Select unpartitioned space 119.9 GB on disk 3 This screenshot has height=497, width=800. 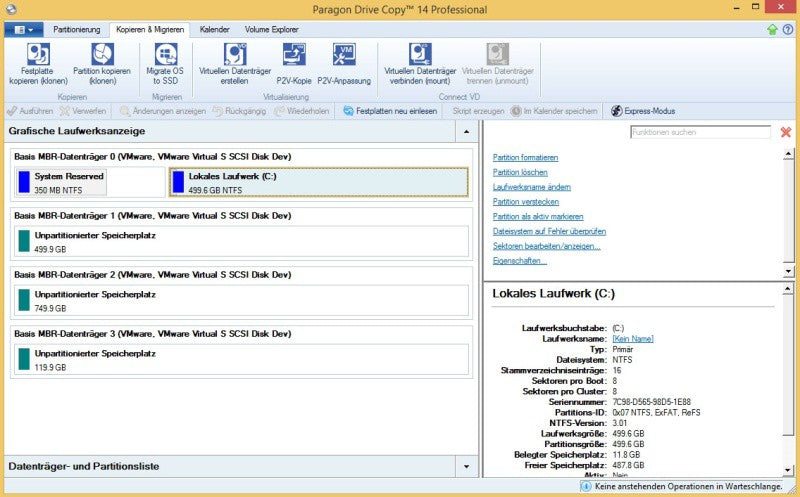[x=241, y=360]
